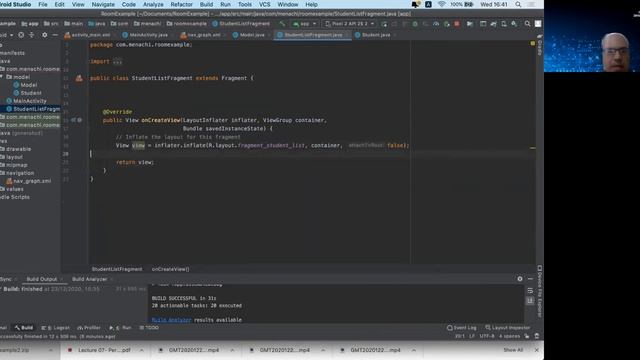Open the Logcat tool window
This screenshot has width=640, height=360.
tap(56, 328)
